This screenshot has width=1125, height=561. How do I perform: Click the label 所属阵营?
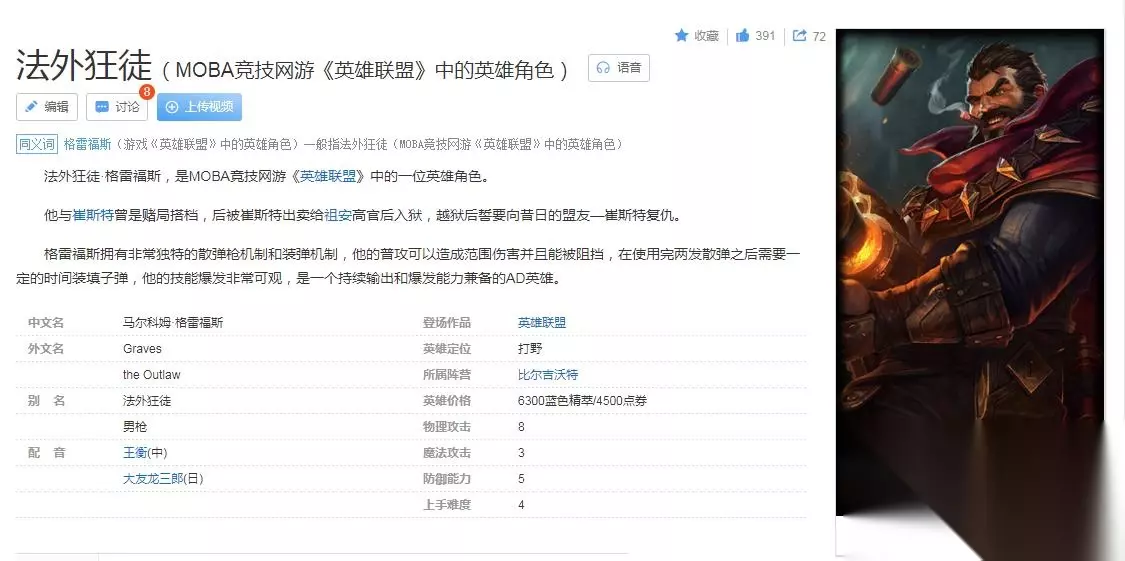(x=447, y=374)
